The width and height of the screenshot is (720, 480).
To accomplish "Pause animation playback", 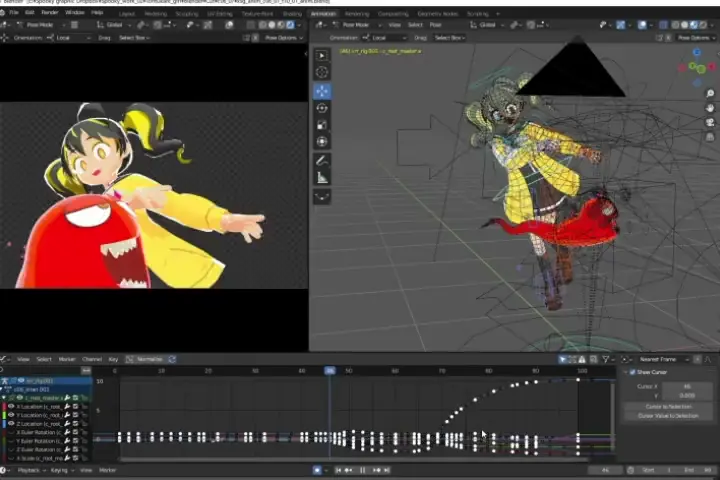I will (363, 470).
